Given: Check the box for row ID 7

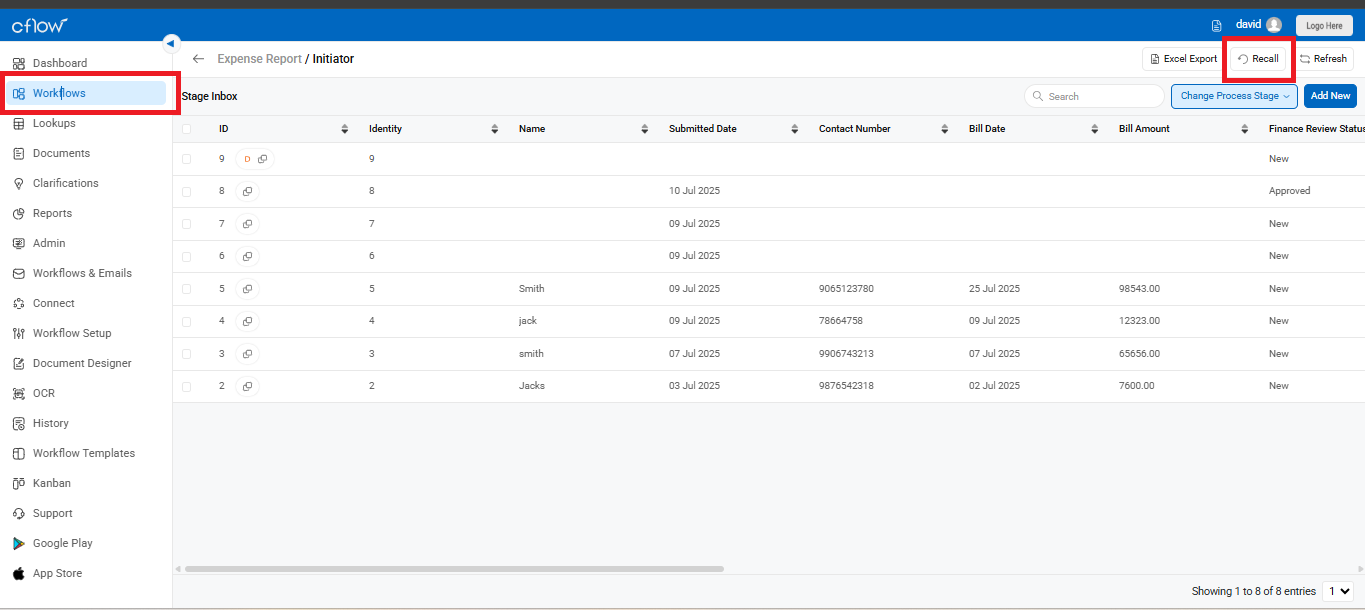Looking at the screenshot, I should pos(187,224).
